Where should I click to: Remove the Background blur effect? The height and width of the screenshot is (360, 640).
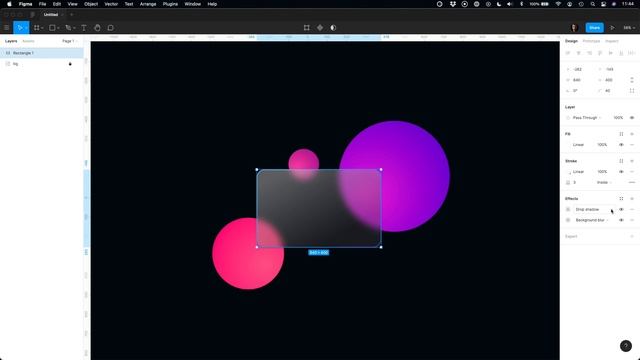click(x=632, y=220)
